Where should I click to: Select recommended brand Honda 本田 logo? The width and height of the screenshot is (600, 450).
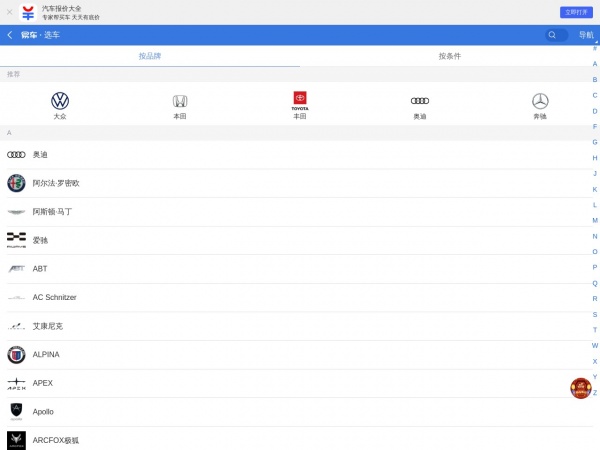click(180, 101)
